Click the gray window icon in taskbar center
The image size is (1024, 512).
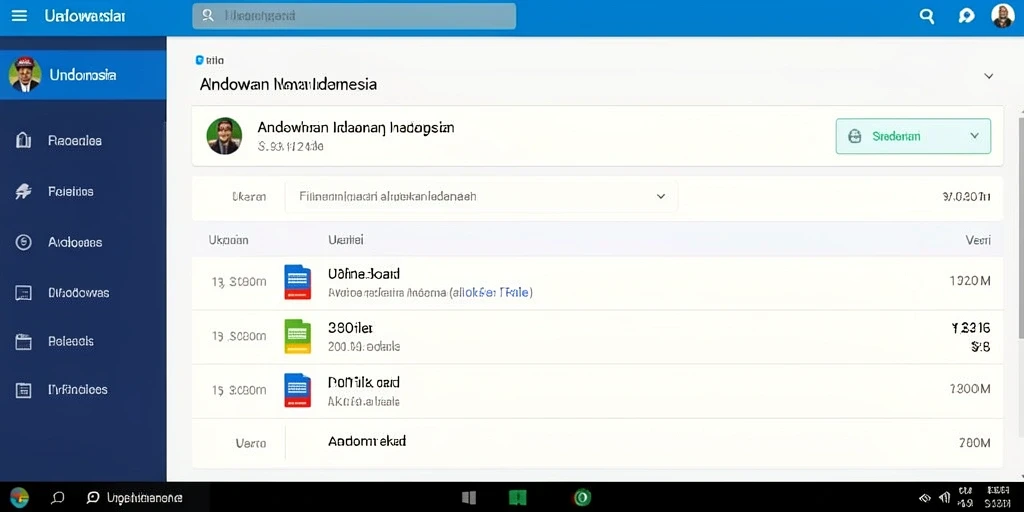(469, 498)
